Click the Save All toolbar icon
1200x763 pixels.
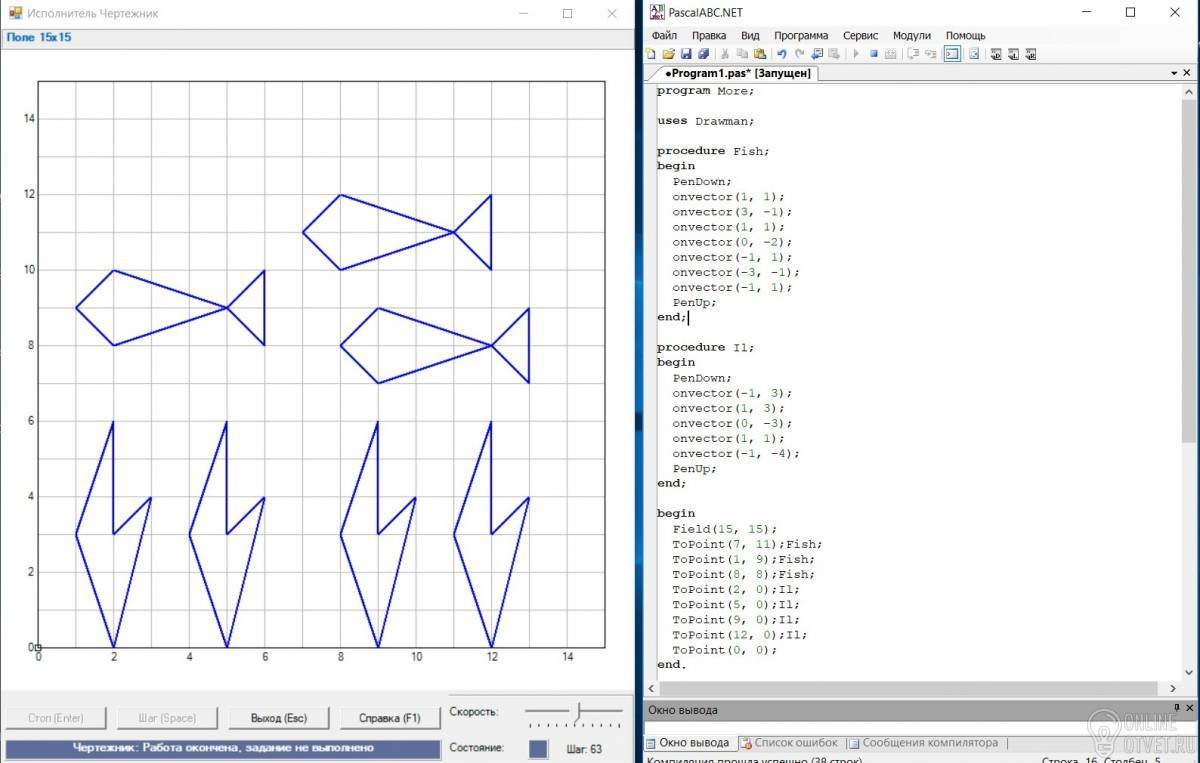(703, 54)
